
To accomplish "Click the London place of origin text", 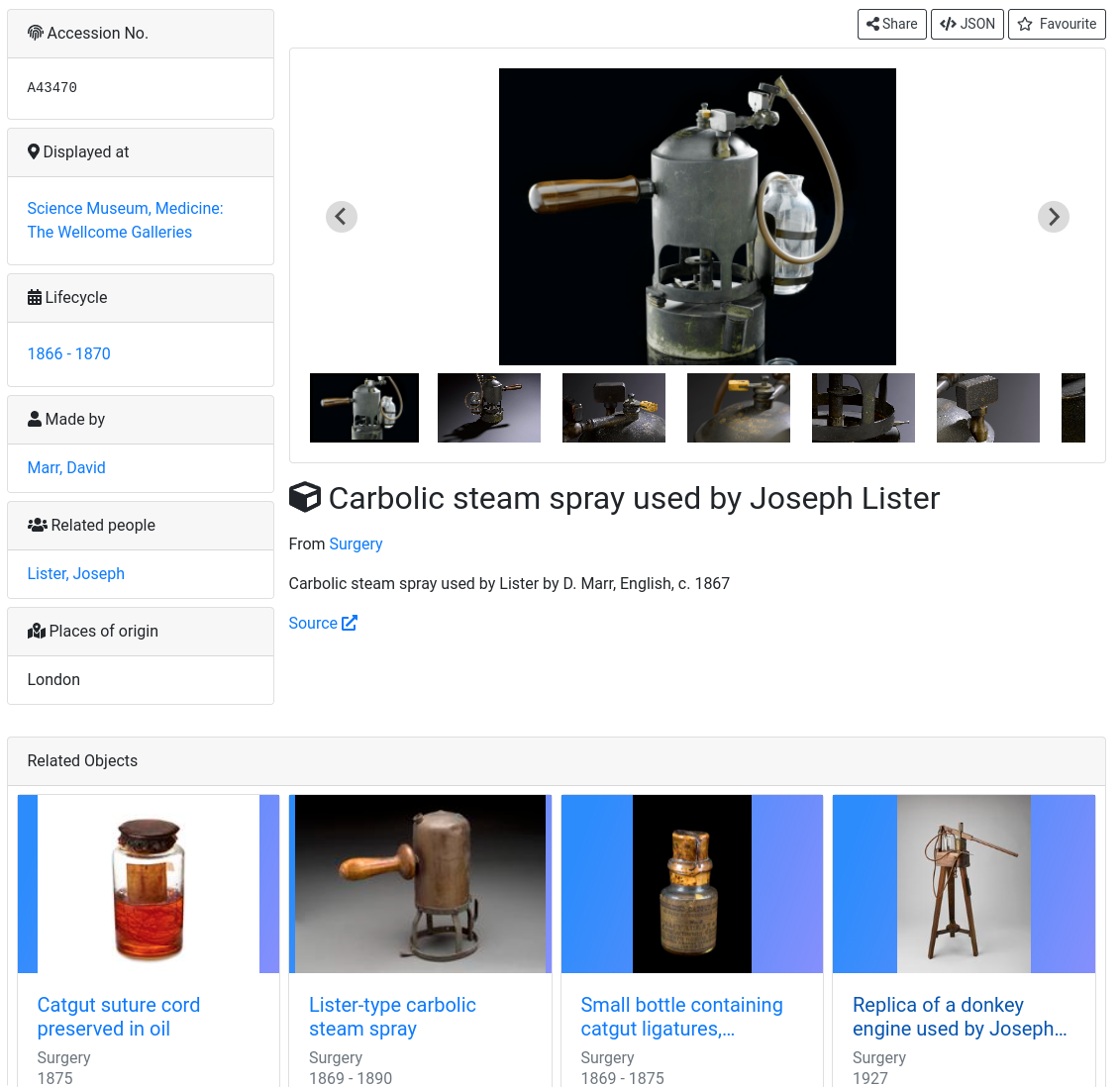I will [x=53, y=680].
